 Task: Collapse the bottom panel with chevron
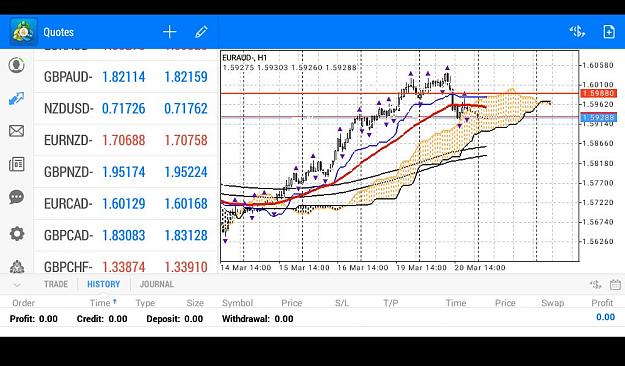point(17,285)
